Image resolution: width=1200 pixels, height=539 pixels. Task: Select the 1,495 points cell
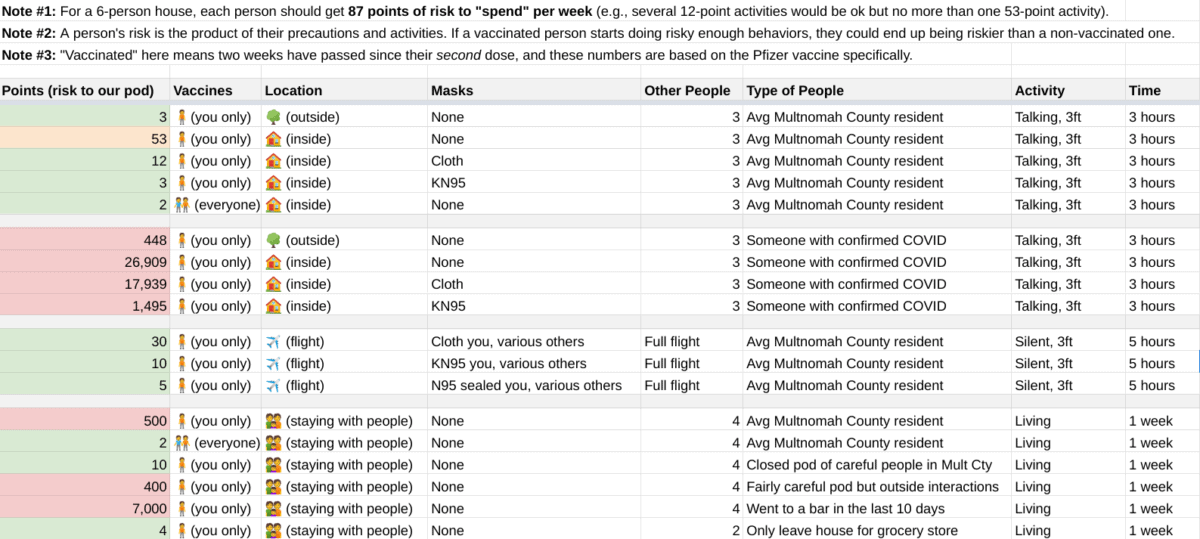coord(85,306)
